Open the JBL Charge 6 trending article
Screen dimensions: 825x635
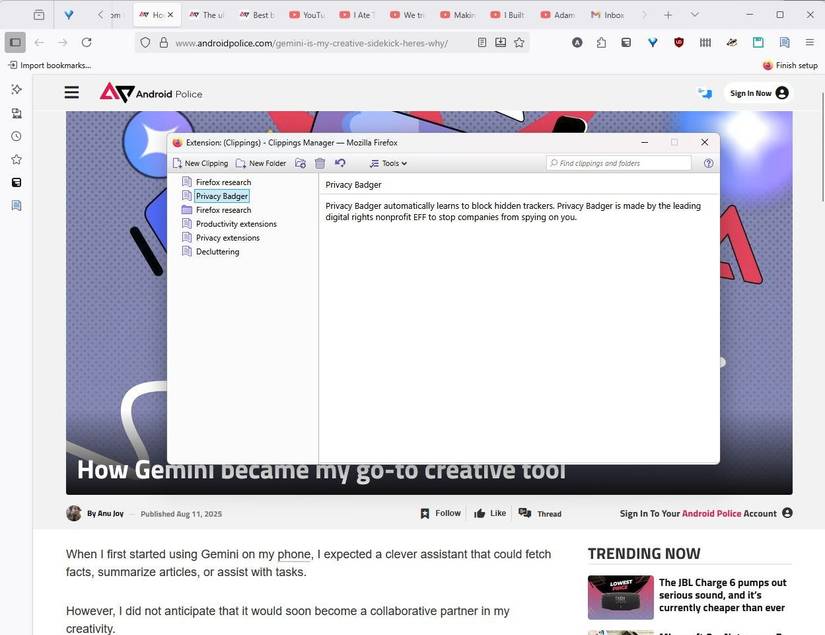(723, 594)
